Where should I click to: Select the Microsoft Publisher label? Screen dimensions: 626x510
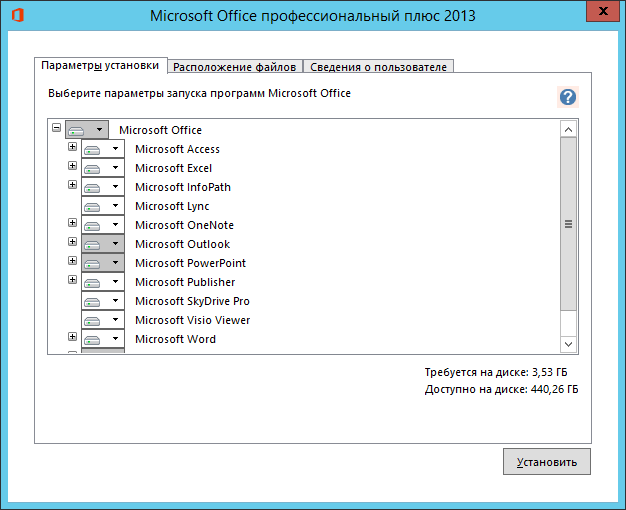pos(185,282)
